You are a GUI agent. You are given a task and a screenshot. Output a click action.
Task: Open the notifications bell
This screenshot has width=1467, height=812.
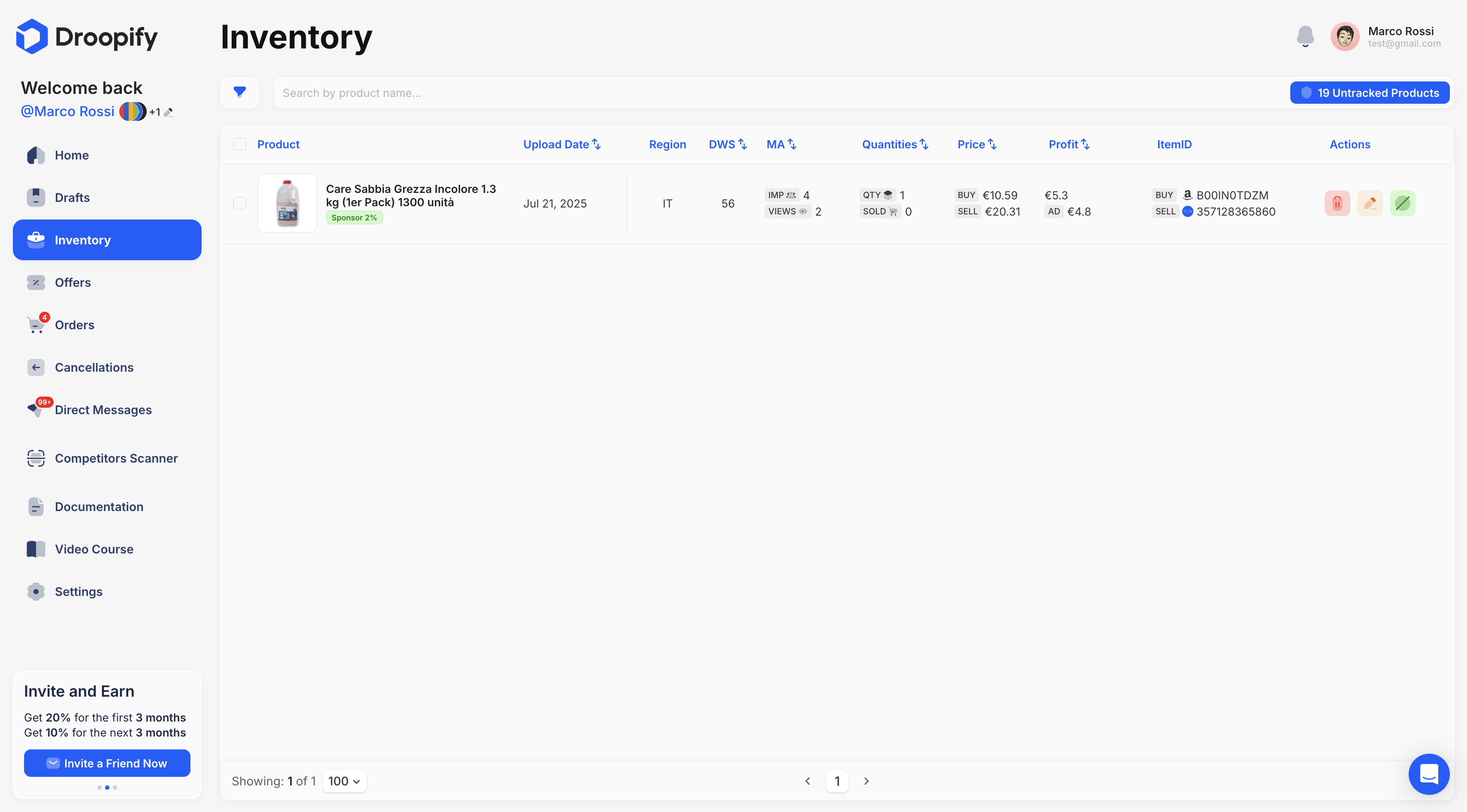[1305, 36]
